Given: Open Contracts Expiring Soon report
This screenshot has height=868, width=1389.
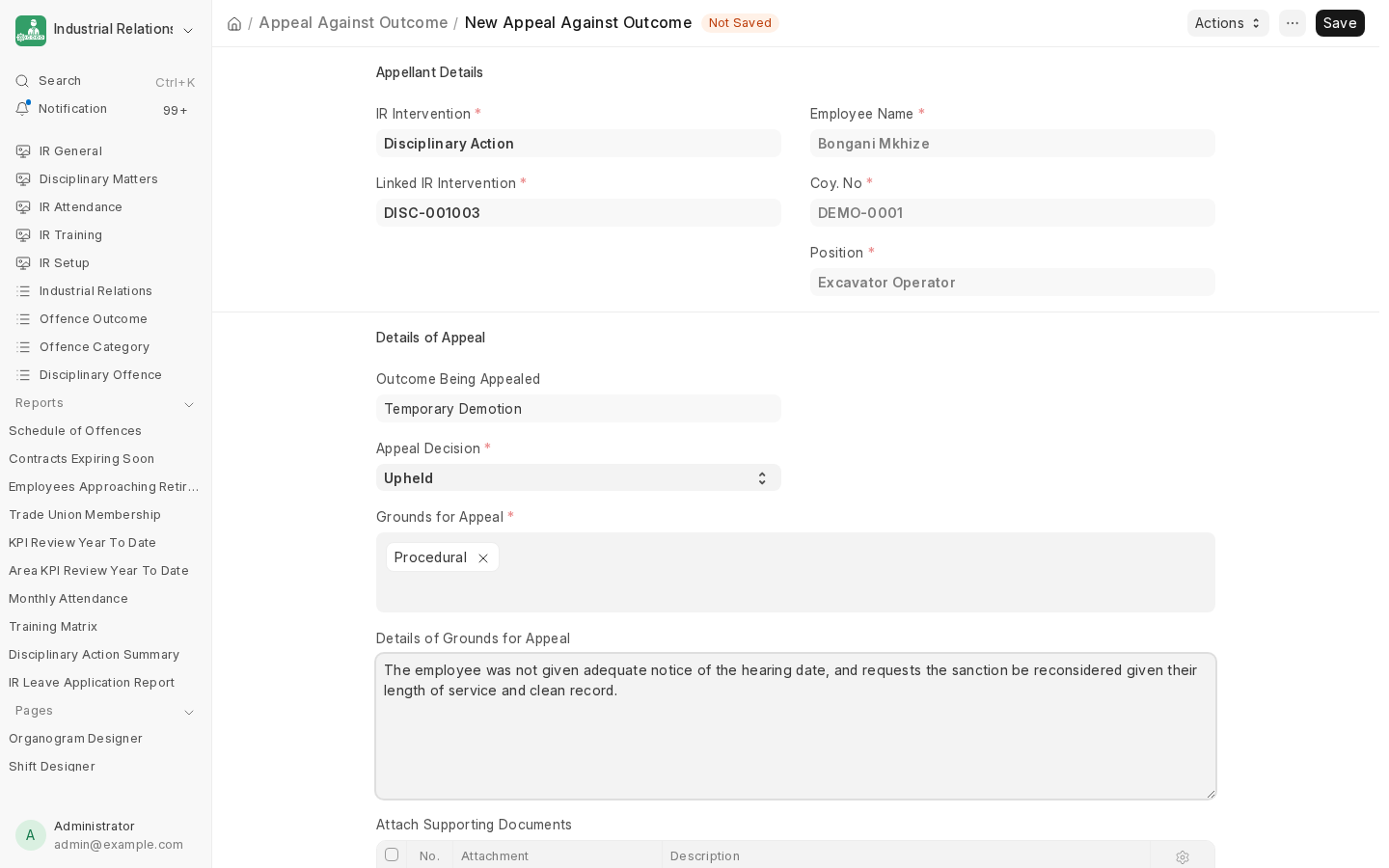Looking at the screenshot, I should [81, 459].
